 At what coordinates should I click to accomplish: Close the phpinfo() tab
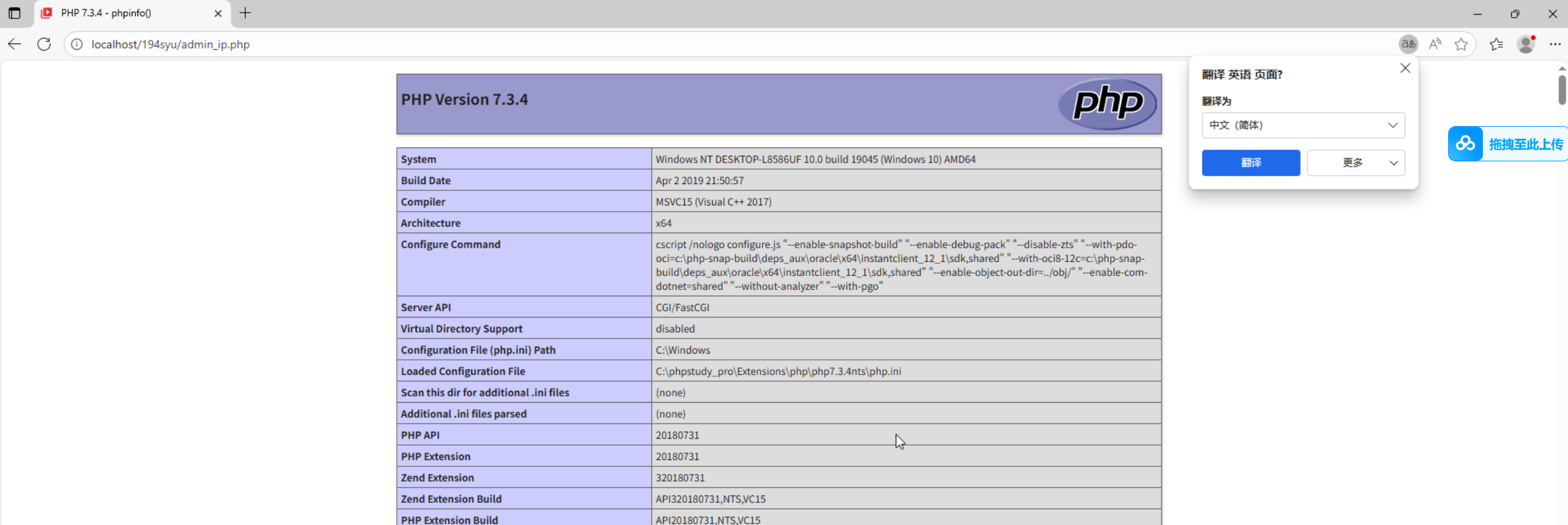coord(218,13)
